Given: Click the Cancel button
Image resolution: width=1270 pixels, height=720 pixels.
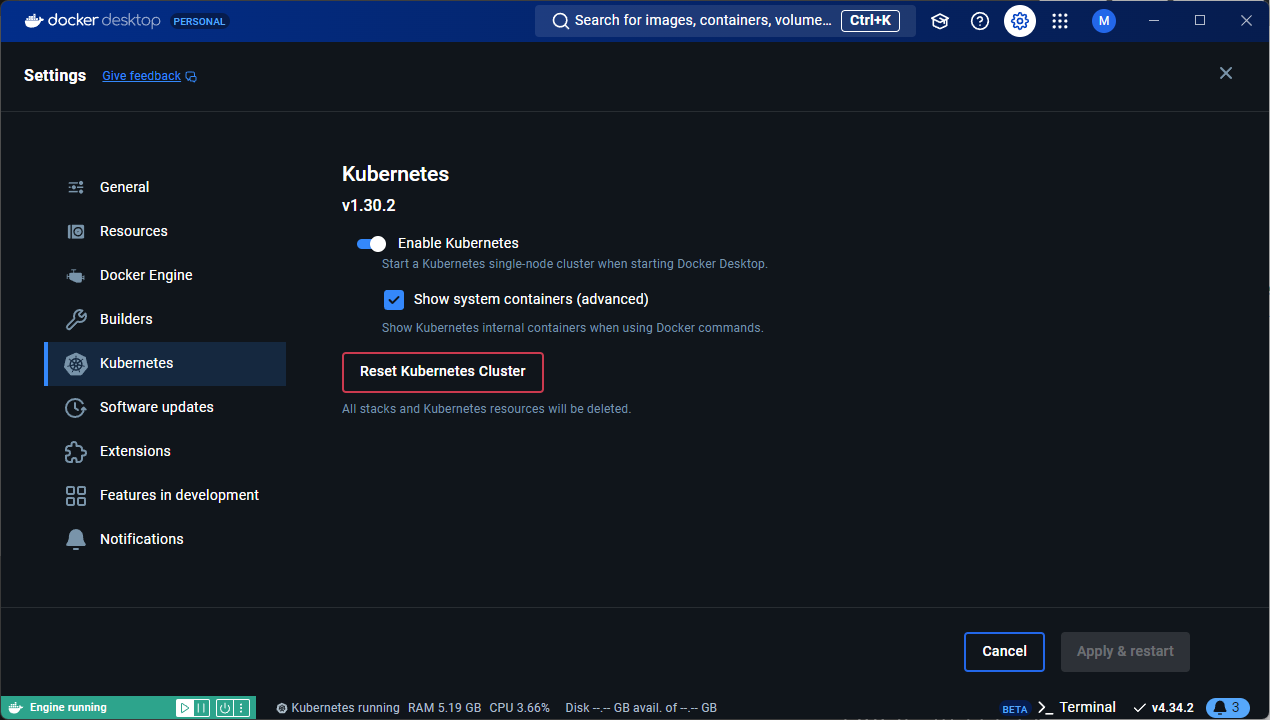Looking at the screenshot, I should (x=1004, y=651).
